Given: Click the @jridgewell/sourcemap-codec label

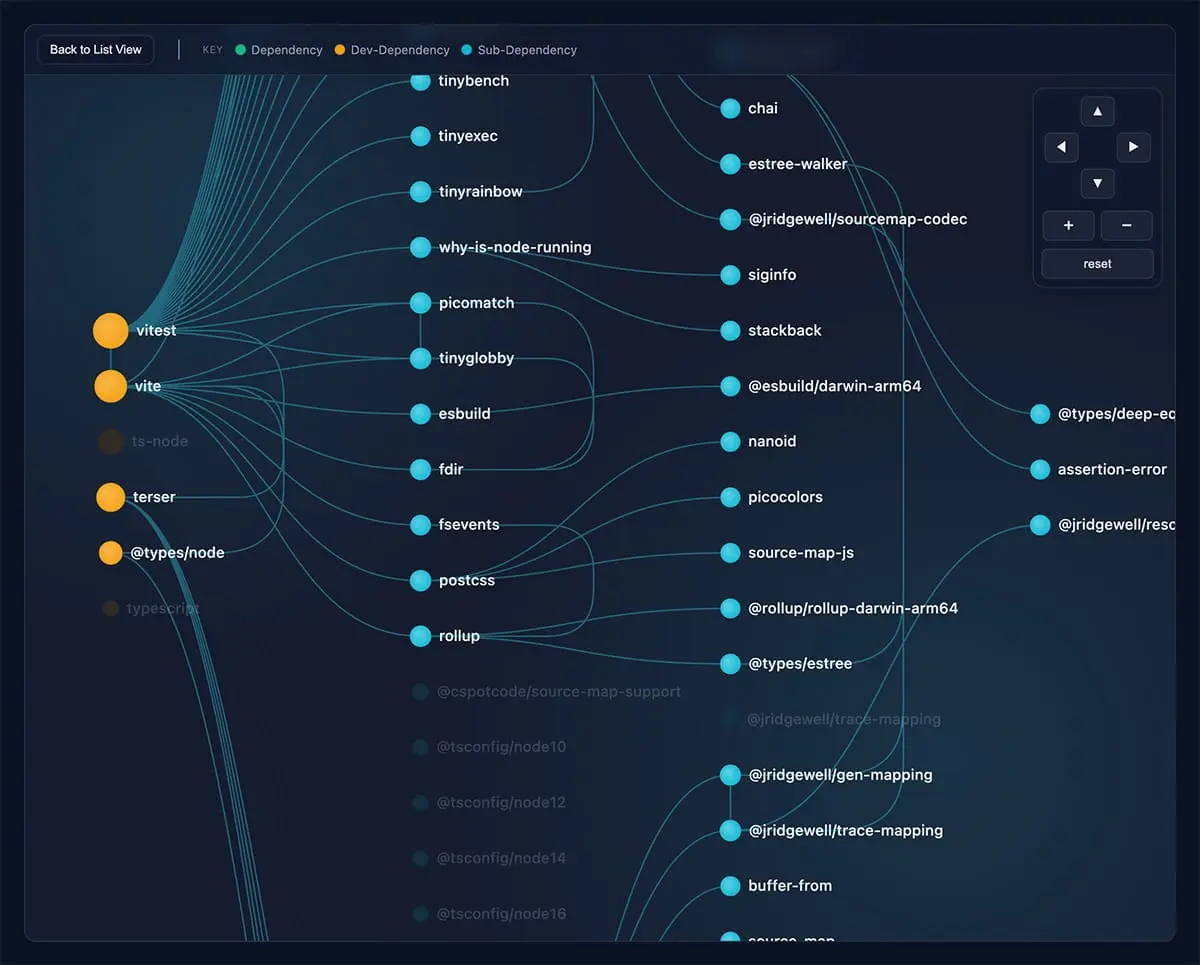Looking at the screenshot, I should (x=858, y=219).
